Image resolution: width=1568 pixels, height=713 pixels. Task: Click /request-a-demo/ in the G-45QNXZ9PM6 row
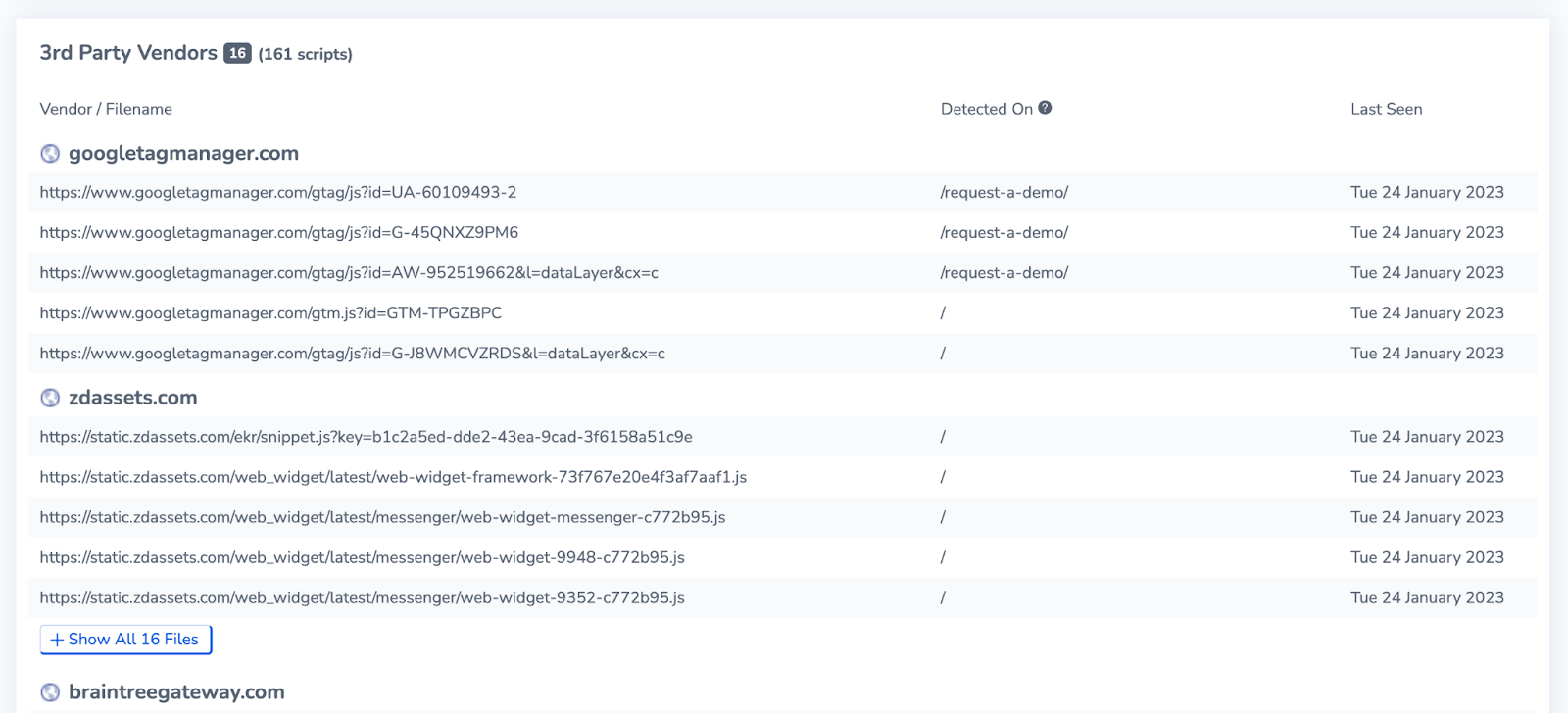pos(1004,233)
